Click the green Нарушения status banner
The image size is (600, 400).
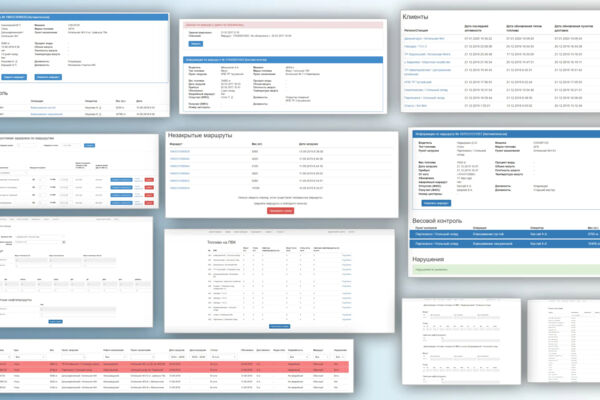click(x=505, y=269)
